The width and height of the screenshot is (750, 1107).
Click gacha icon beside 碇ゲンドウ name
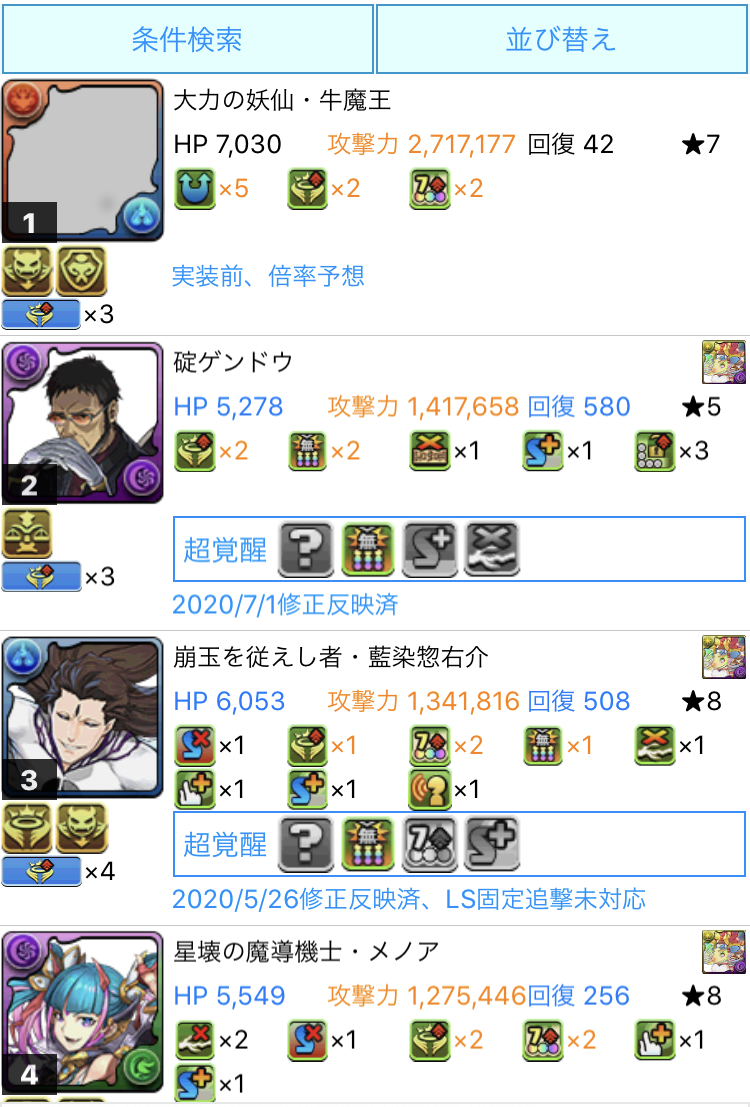(725, 361)
